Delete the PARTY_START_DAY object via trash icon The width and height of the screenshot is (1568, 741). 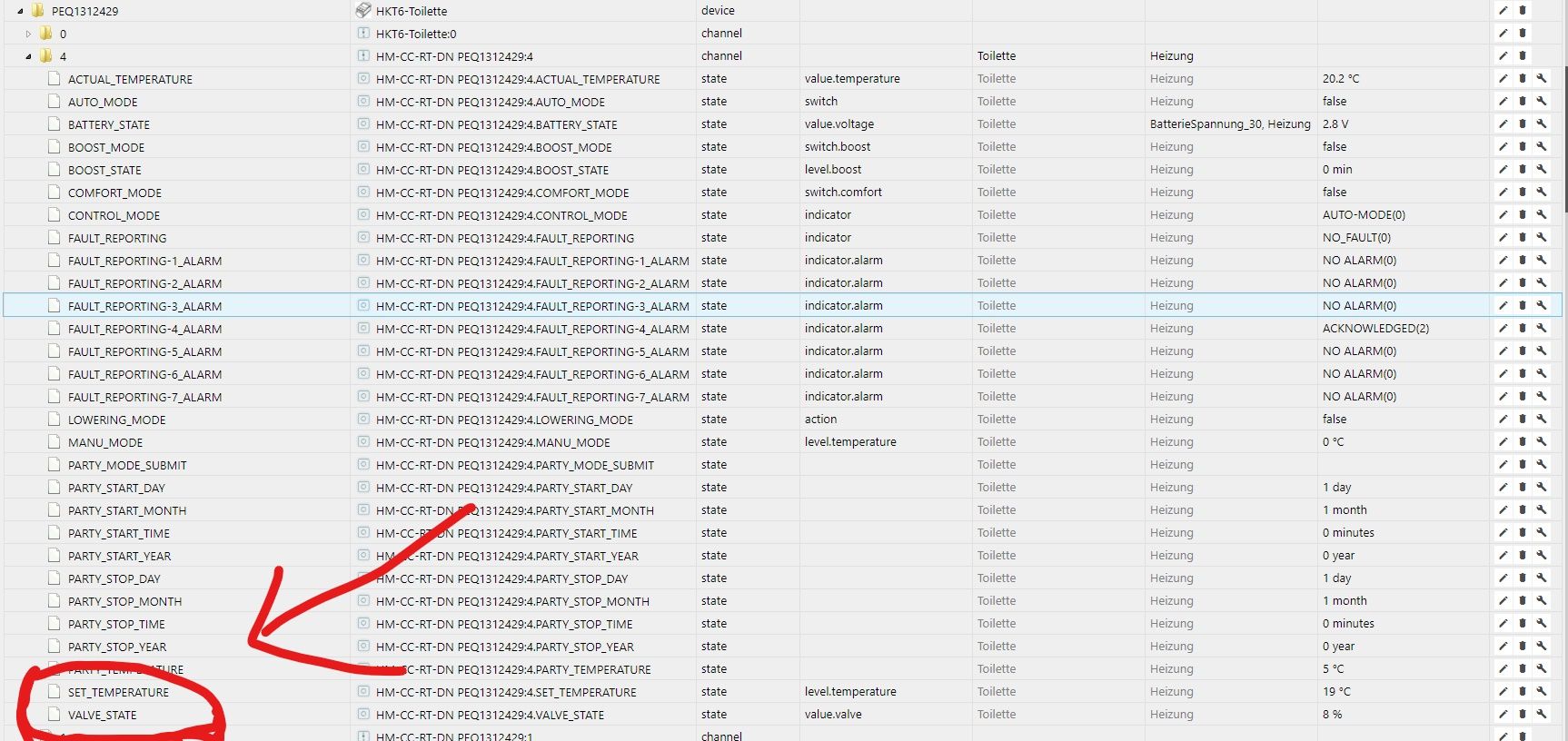click(x=1523, y=488)
